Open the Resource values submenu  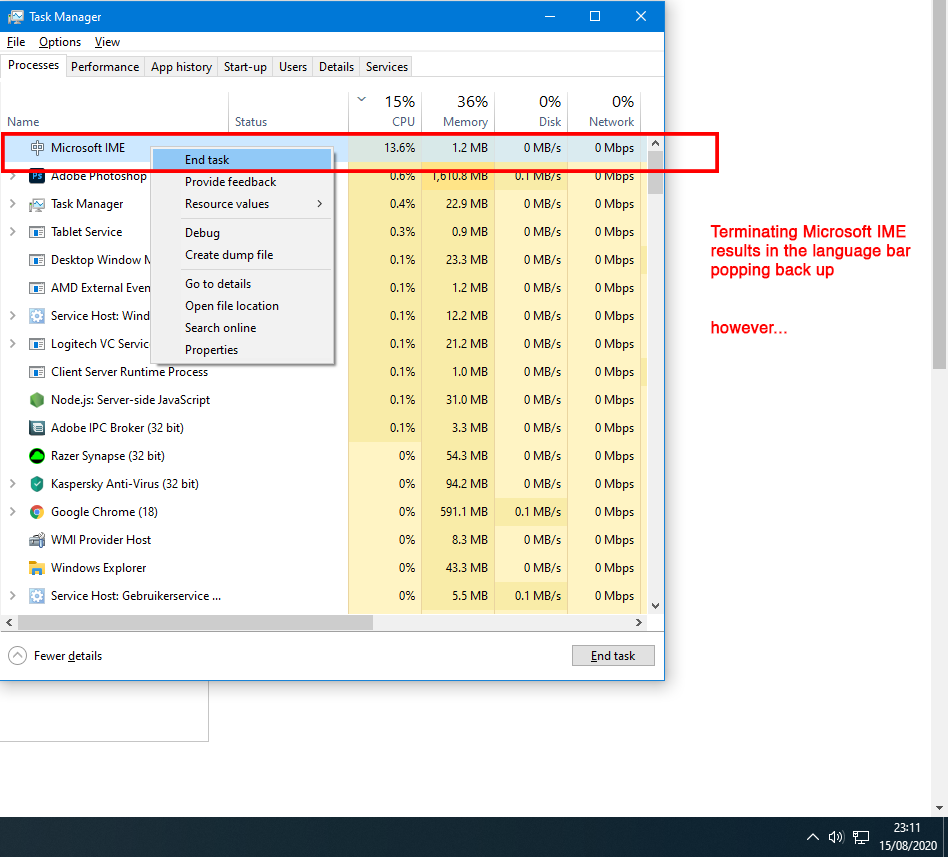click(242, 204)
